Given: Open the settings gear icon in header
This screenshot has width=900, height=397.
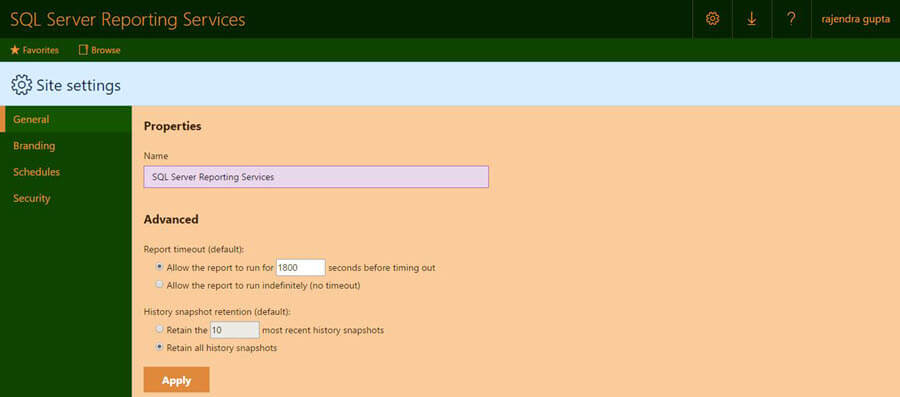Looking at the screenshot, I should 712,19.
